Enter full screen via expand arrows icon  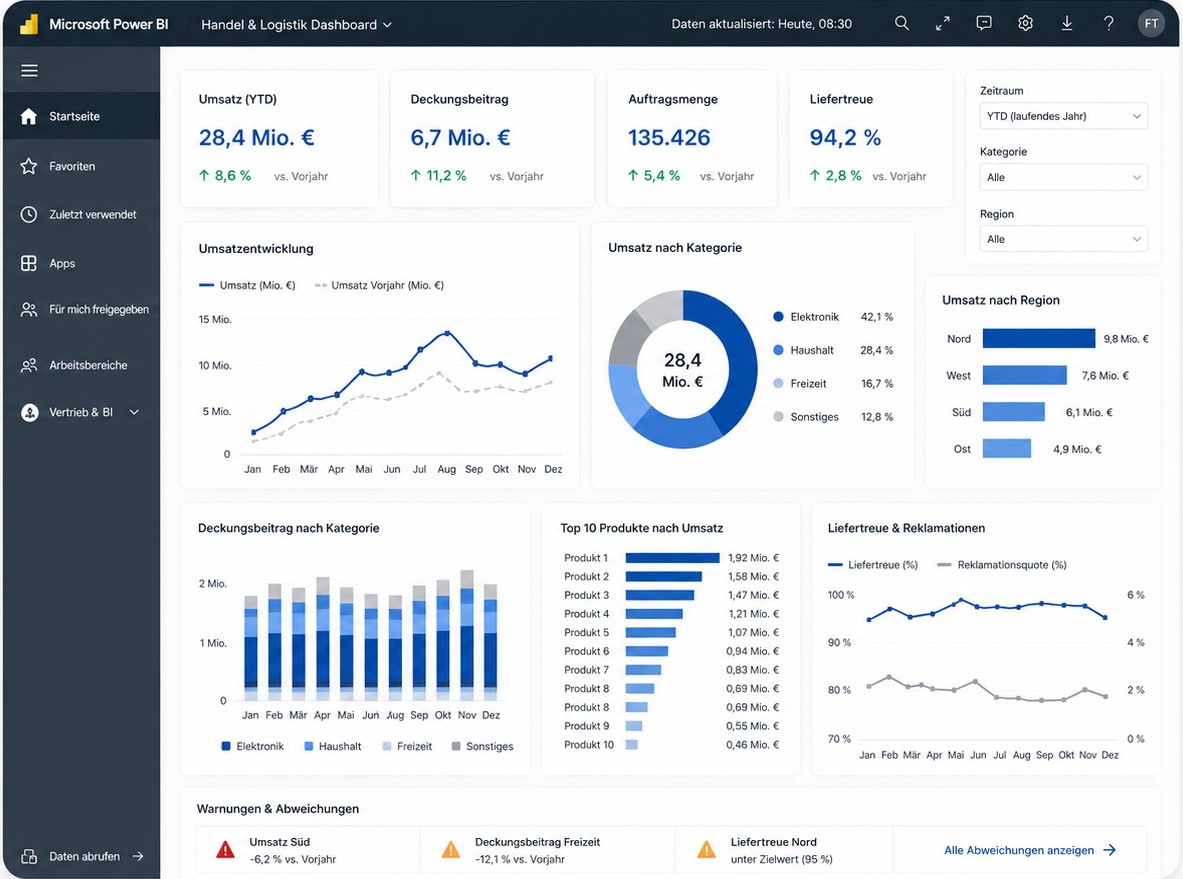(x=942, y=23)
